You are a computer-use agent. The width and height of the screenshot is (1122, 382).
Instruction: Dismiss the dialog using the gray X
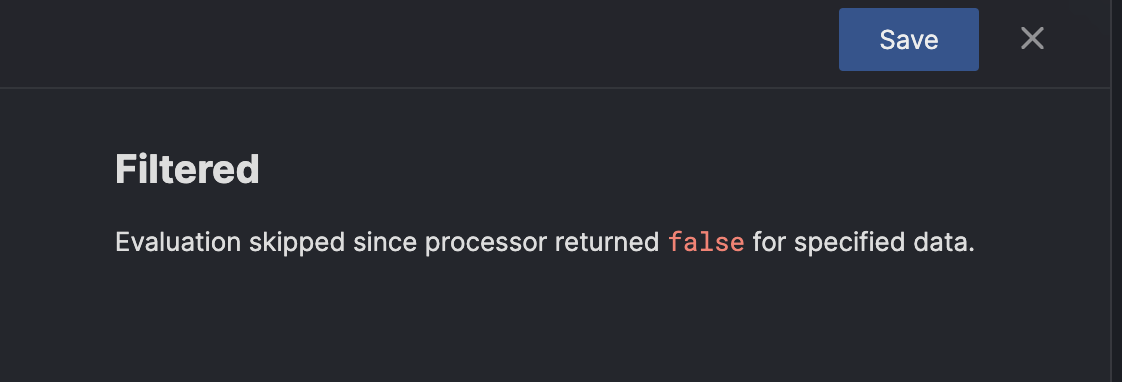pyautogui.click(x=1032, y=39)
